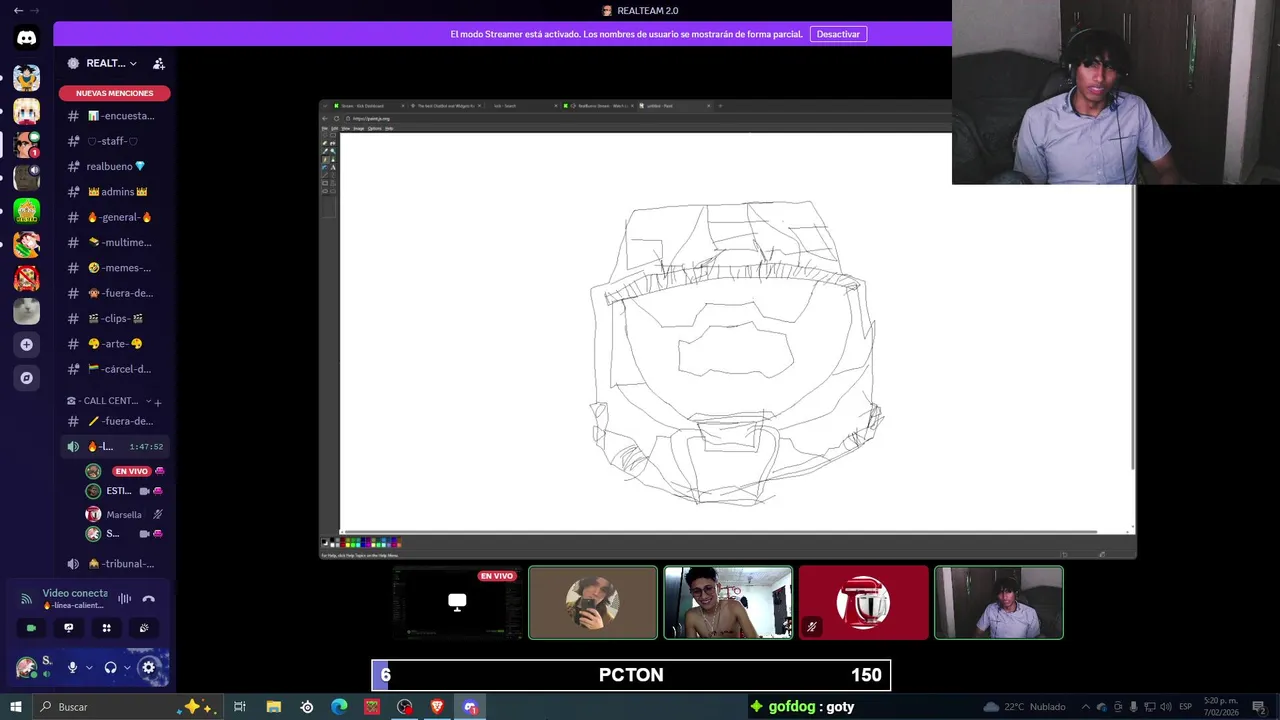
Task: Click the add a server plus icon
Action: (x=26, y=345)
